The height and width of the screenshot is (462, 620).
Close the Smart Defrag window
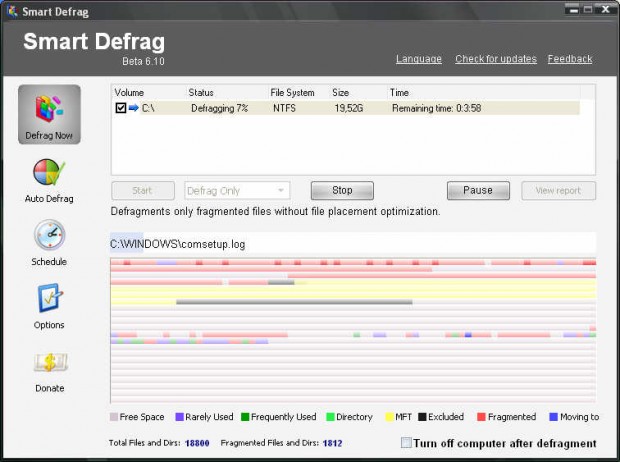point(605,10)
